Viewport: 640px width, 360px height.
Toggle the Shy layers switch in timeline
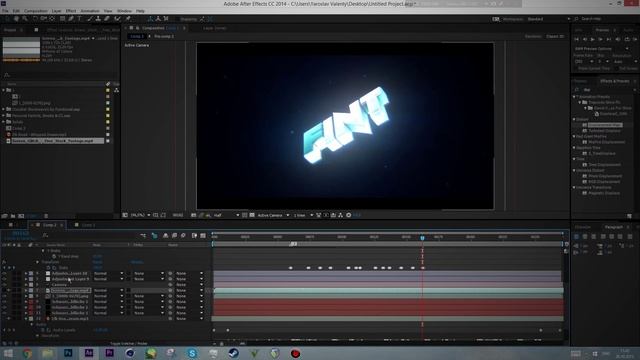[x=165, y=236]
